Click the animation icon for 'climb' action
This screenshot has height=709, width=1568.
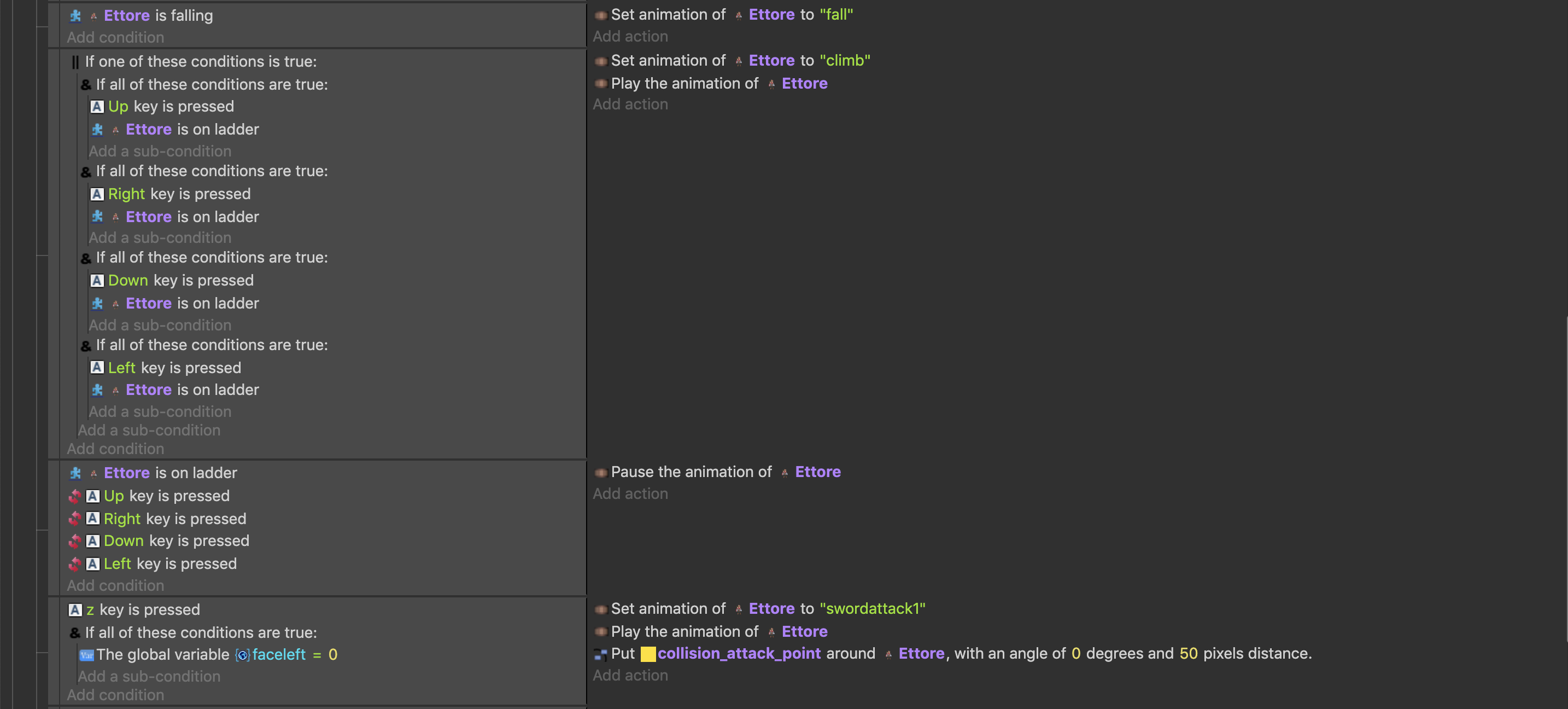pyautogui.click(x=601, y=61)
